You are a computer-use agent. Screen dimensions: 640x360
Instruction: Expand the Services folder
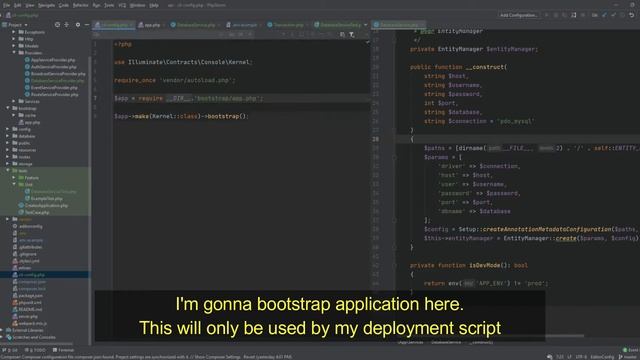click(x=14, y=101)
